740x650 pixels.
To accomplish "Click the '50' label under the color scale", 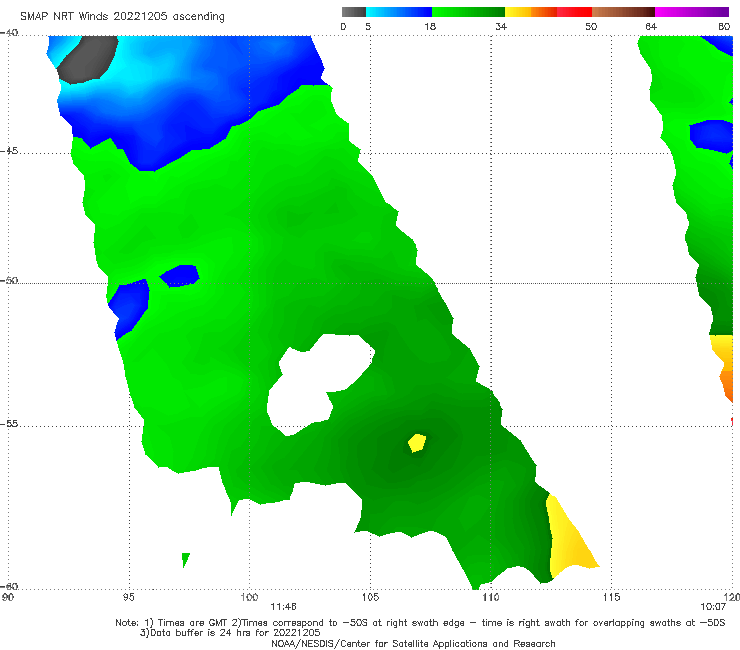I will (591, 26).
